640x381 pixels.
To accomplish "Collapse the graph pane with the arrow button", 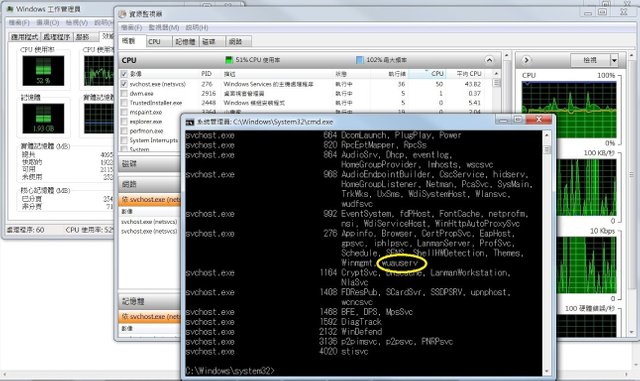I will point(526,60).
